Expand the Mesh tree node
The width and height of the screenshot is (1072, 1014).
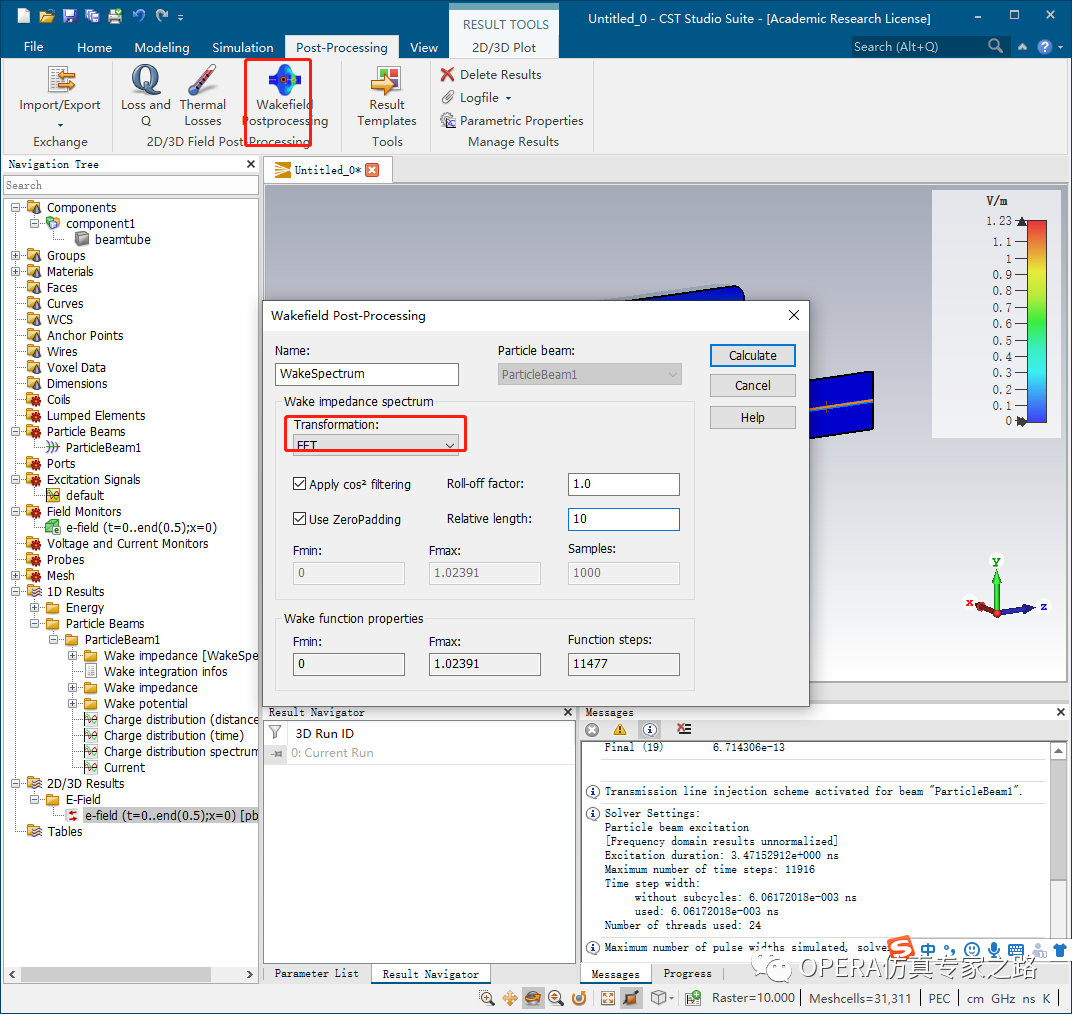coord(15,576)
